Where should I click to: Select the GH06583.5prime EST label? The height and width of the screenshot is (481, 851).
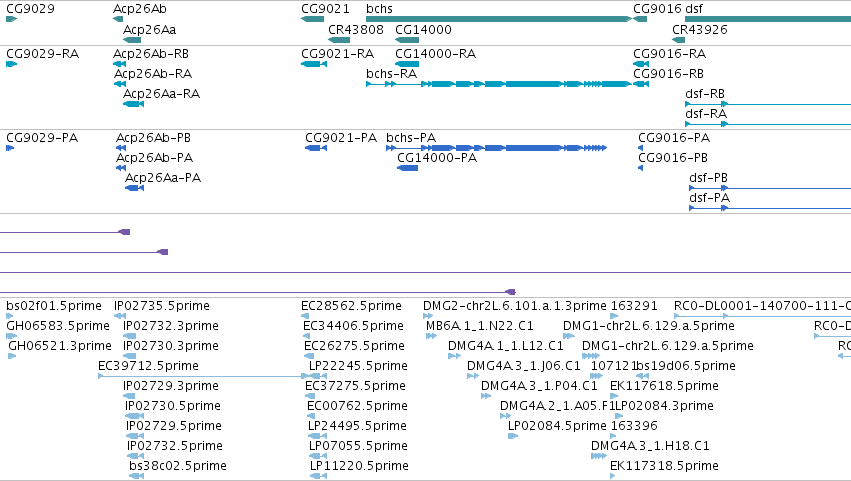click(x=58, y=326)
